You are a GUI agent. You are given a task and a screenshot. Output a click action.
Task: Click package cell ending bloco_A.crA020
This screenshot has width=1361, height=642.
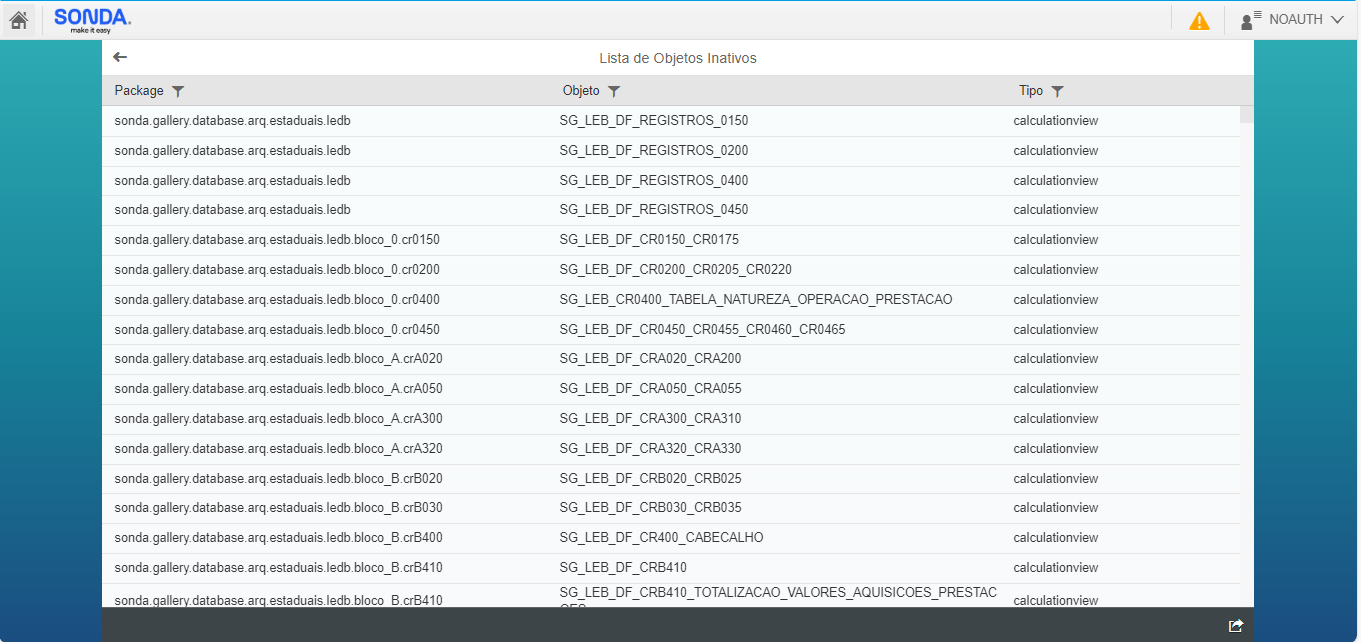tap(278, 359)
